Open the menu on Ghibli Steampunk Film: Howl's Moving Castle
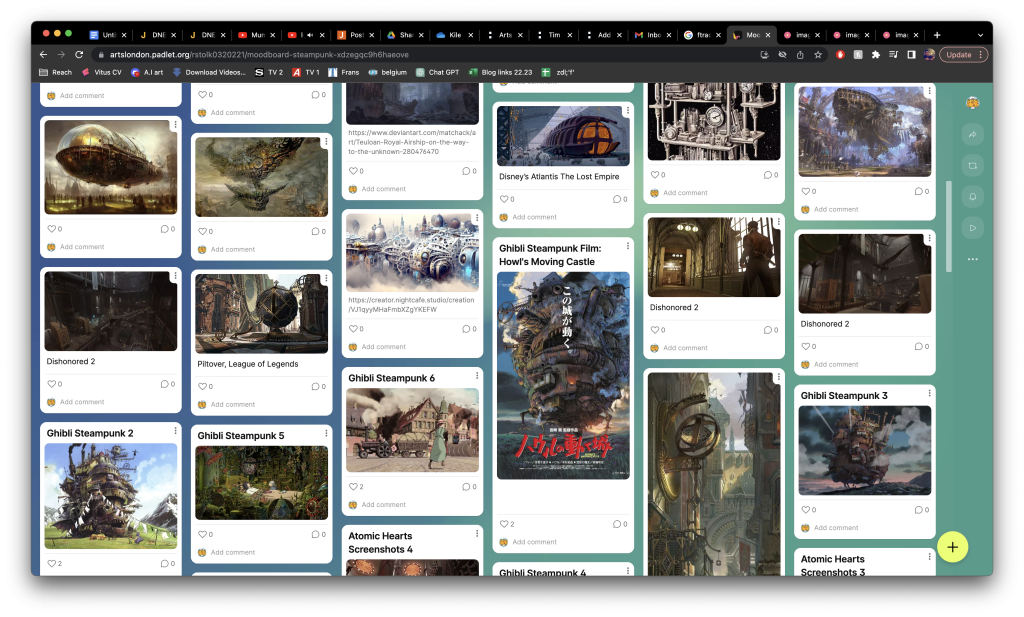Image resolution: width=1024 pixels, height=617 pixels. [x=628, y=246]
